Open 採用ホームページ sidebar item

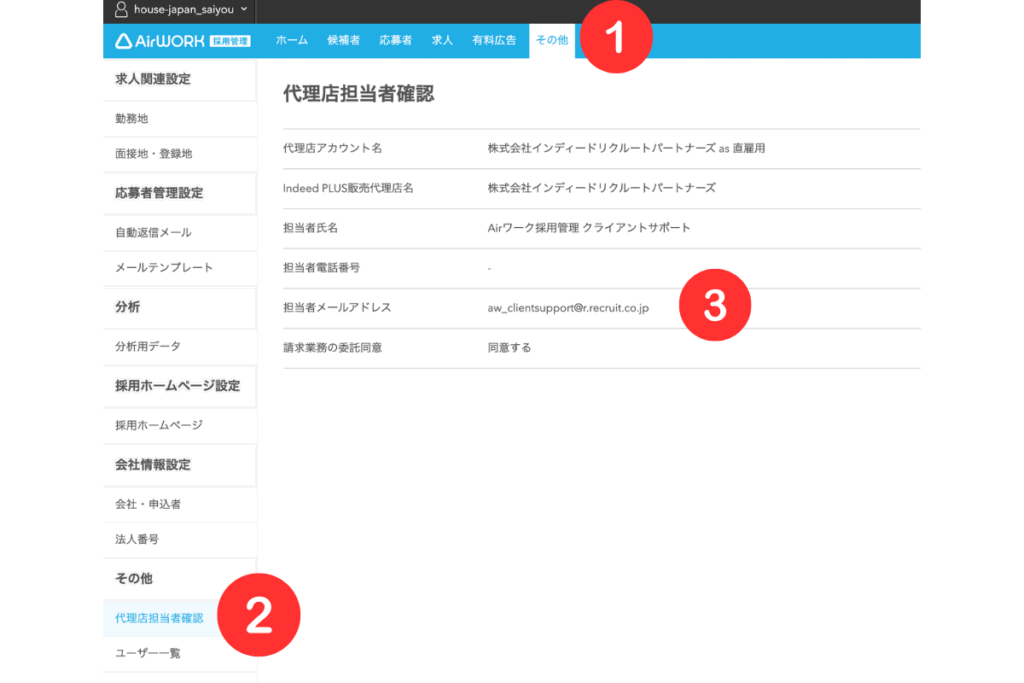tap(180, 426)
